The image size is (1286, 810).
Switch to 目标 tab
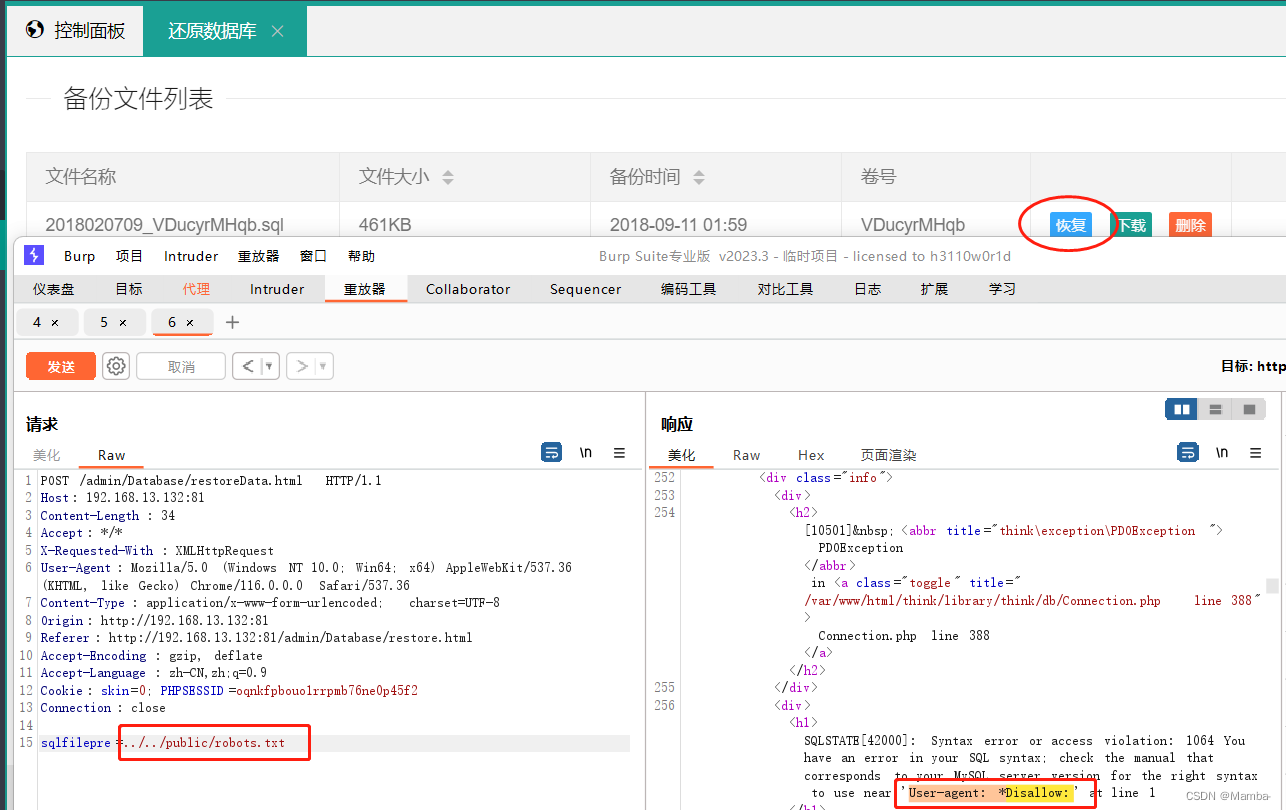pyautogui.click(x=129, y=289)
